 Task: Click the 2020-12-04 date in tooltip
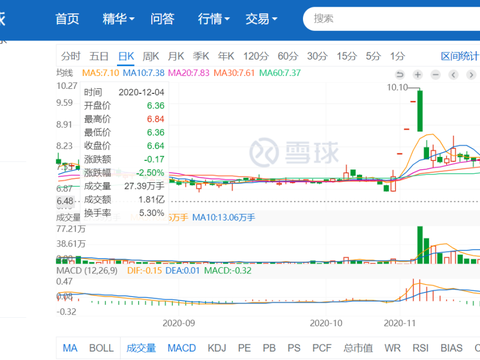coord(142,92)
